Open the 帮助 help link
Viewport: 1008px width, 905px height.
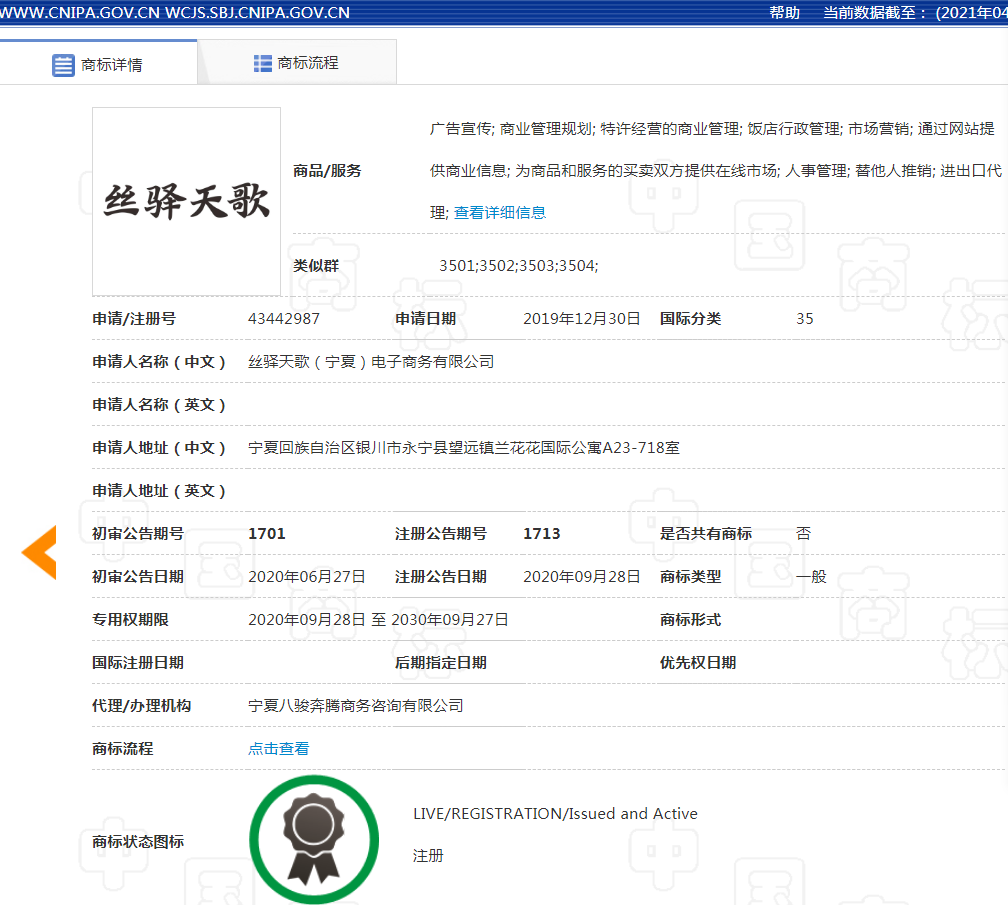[x=784, y=13]
